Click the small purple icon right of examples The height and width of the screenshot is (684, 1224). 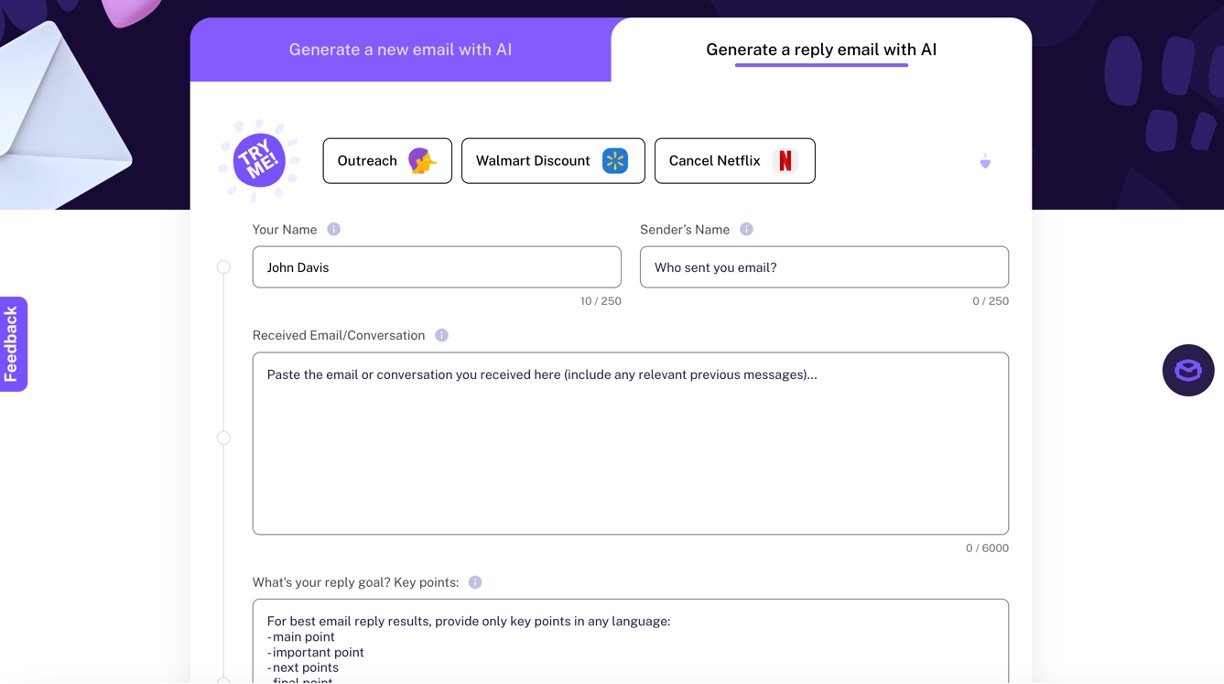(985, 162)
